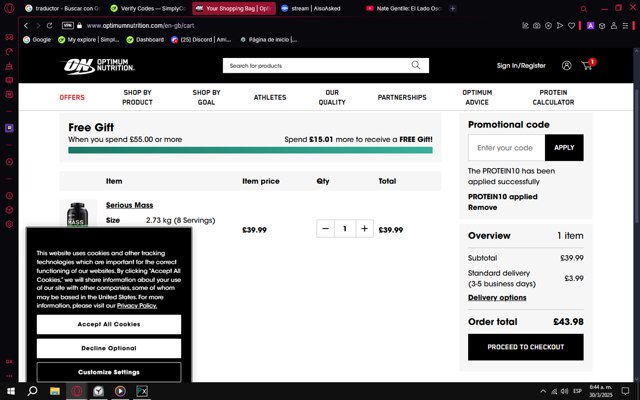This screenshot has width=640, height=400.
Task: Click the account profile icon in site header
Action: [567, 65]
